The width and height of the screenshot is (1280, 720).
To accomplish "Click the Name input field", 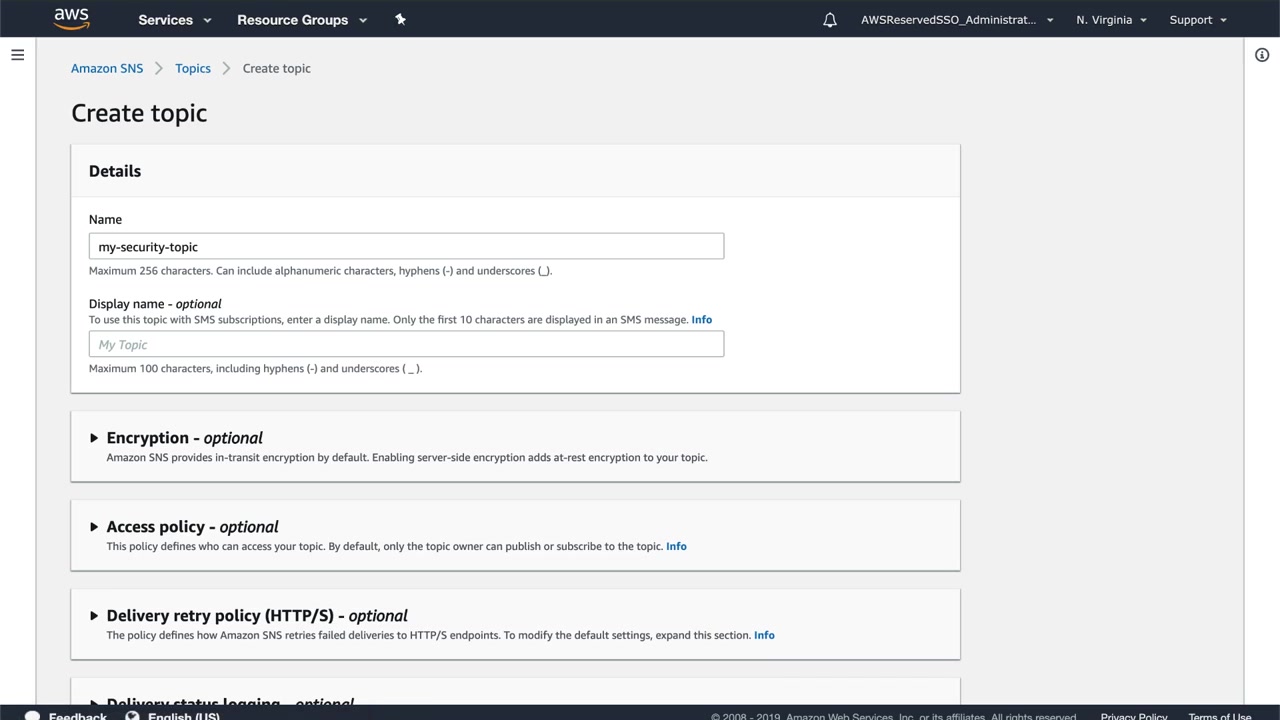I will click(406, 246).
